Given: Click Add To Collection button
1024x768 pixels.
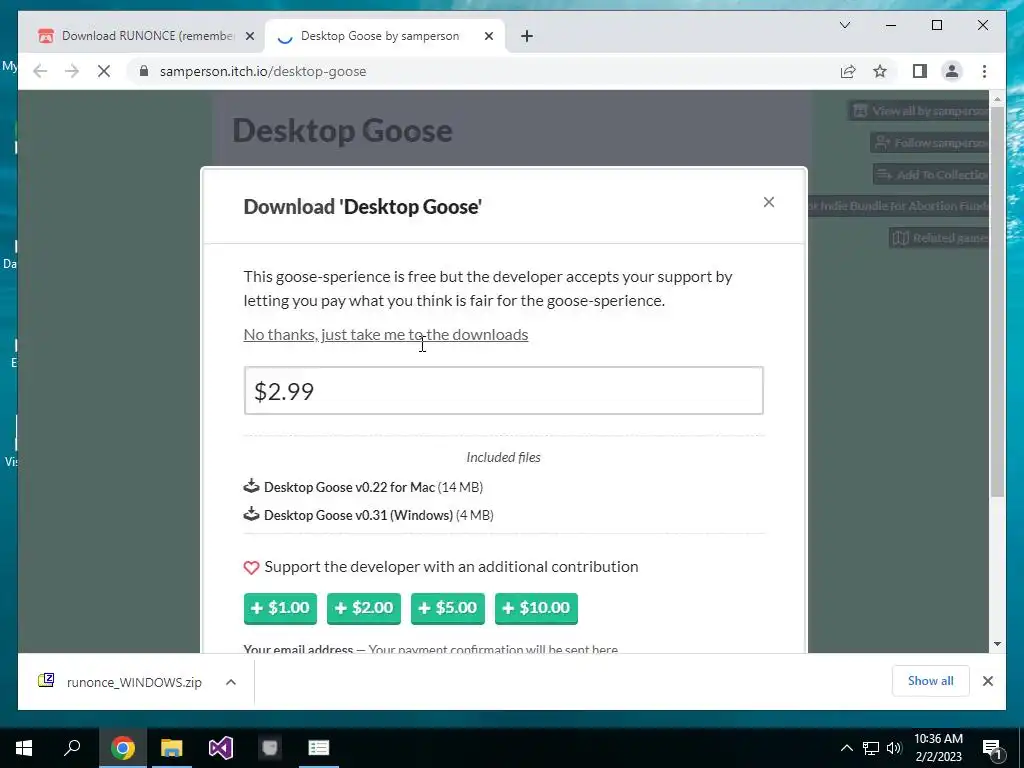Looking at the screenshot, I should tap(932, 174).
